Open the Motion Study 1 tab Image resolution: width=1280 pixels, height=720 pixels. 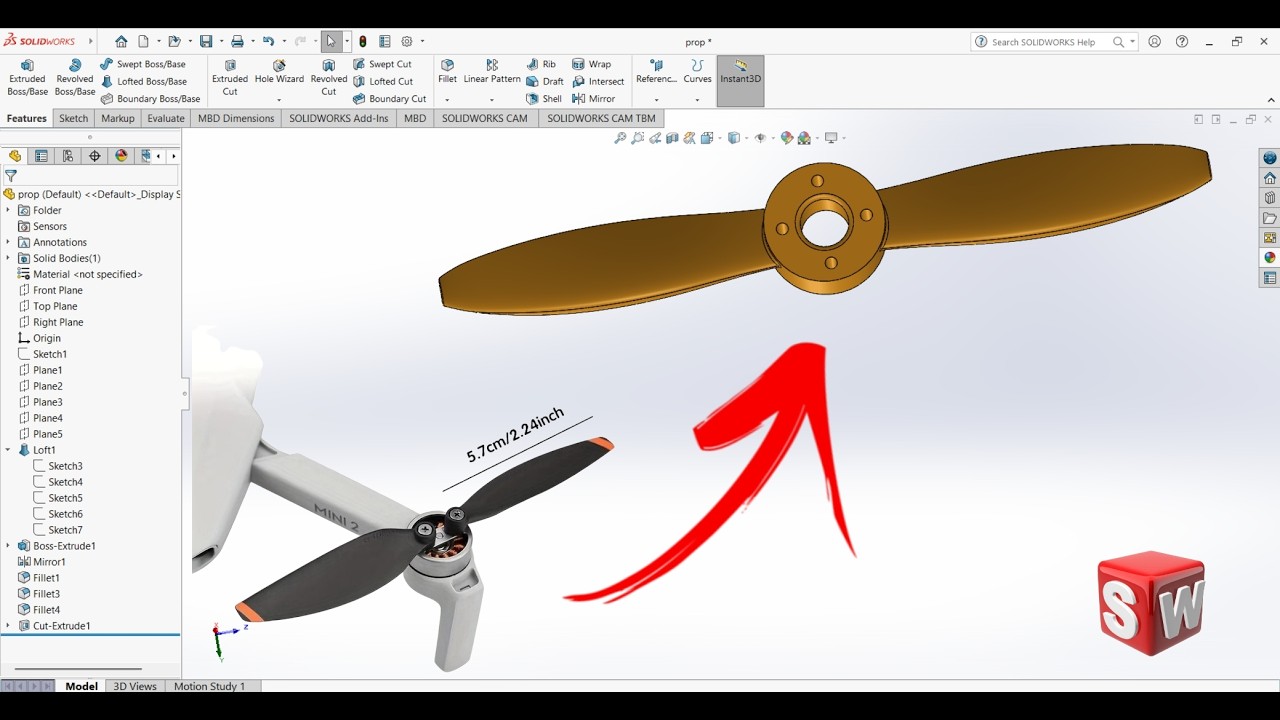(x=210, y=686)
